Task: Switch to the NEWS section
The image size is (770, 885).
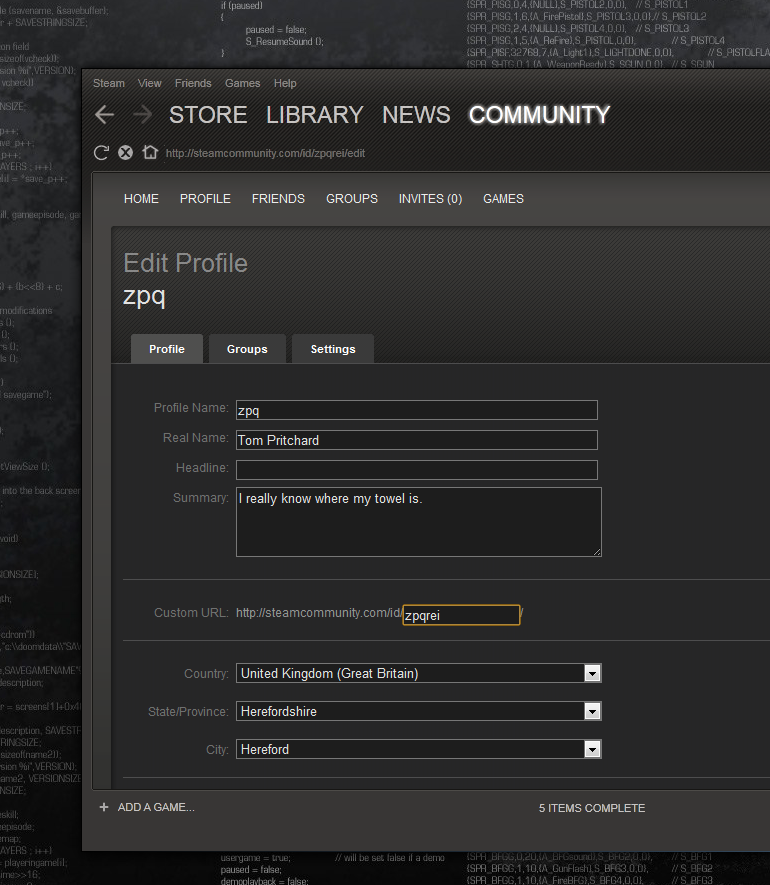Action: [417, 115]
